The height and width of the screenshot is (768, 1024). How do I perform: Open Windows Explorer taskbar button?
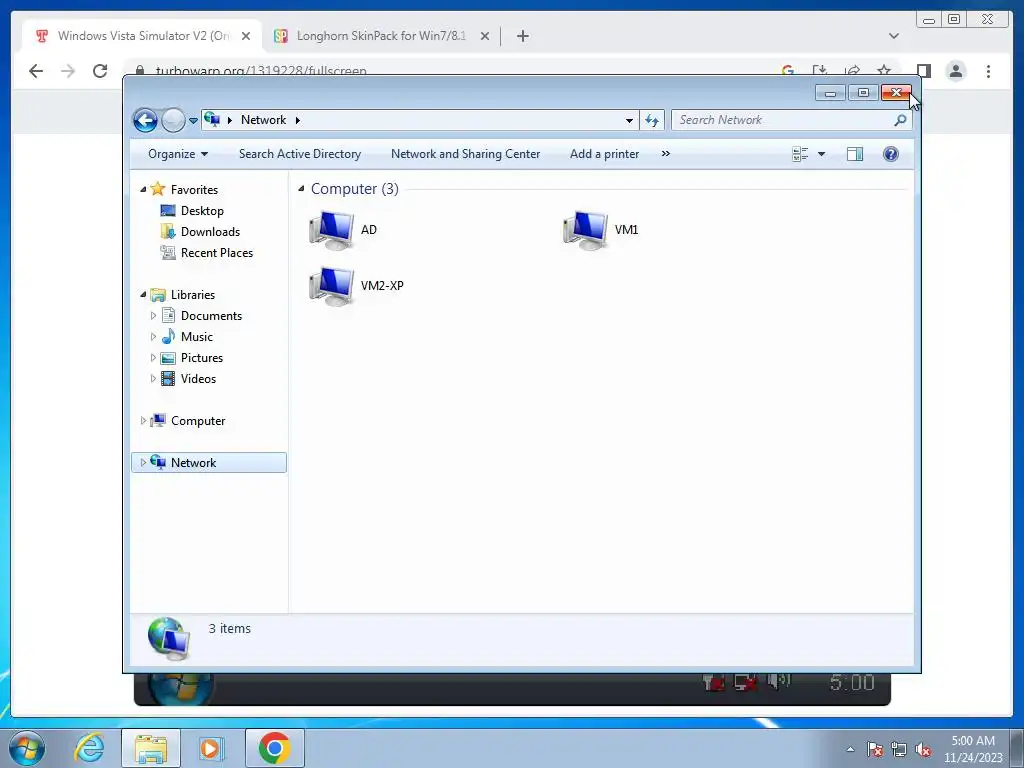point(151,748)
